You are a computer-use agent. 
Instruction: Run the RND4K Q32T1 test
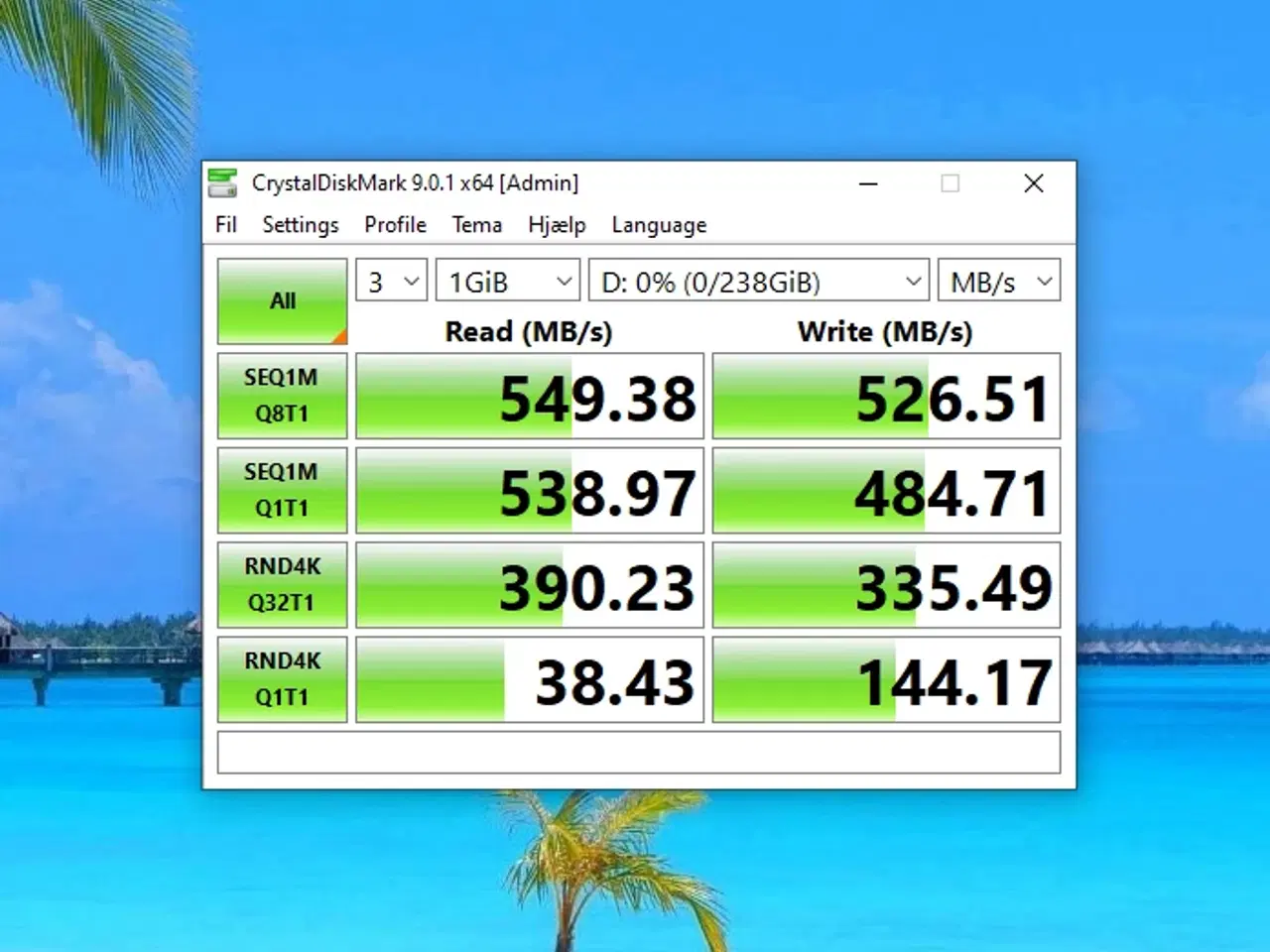[x=283, y=584]
